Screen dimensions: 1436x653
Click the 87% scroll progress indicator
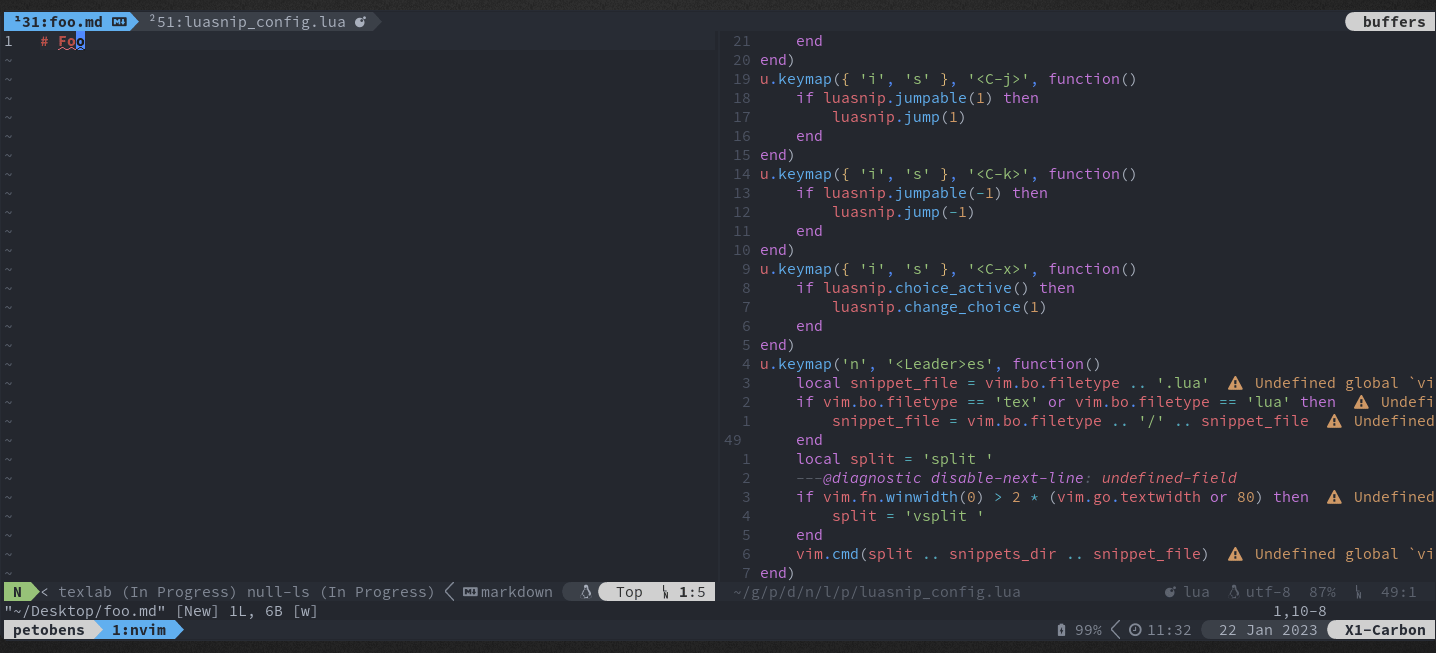coord(1320,591)
